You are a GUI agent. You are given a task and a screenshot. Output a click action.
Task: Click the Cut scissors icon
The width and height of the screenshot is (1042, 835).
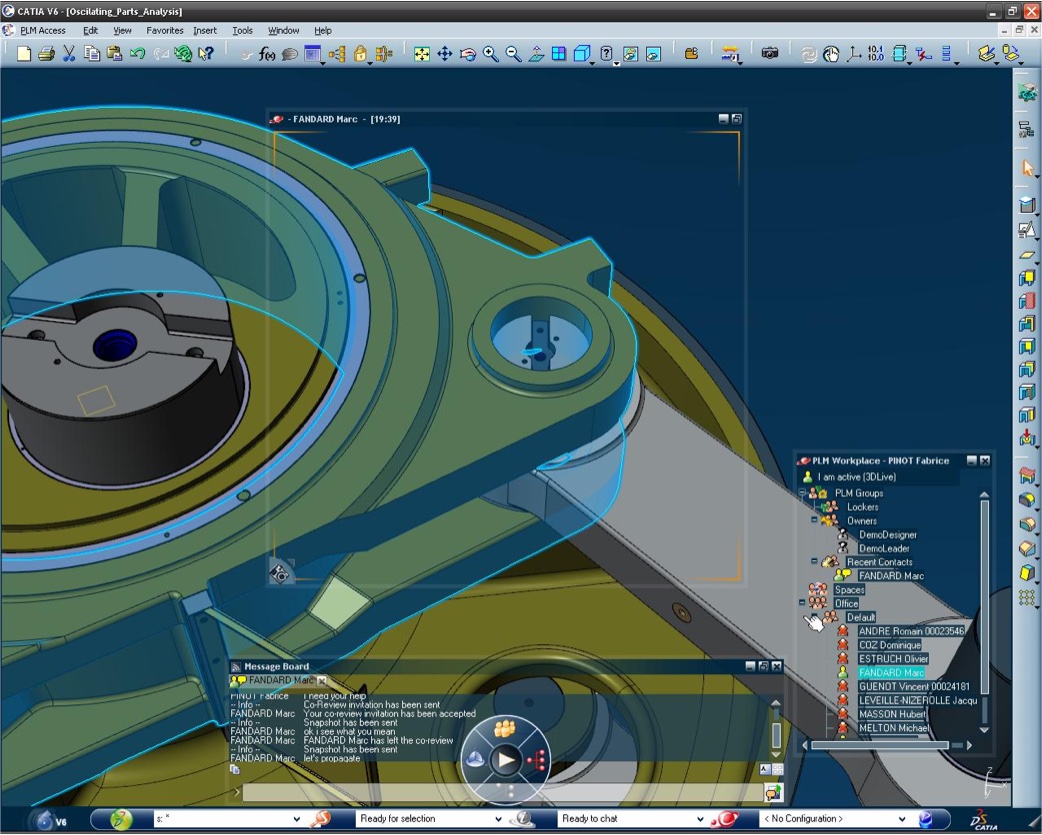pos(69,54)
